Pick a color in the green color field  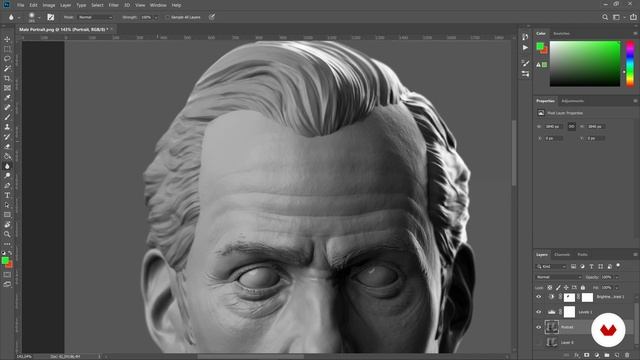tap(584, 63)
